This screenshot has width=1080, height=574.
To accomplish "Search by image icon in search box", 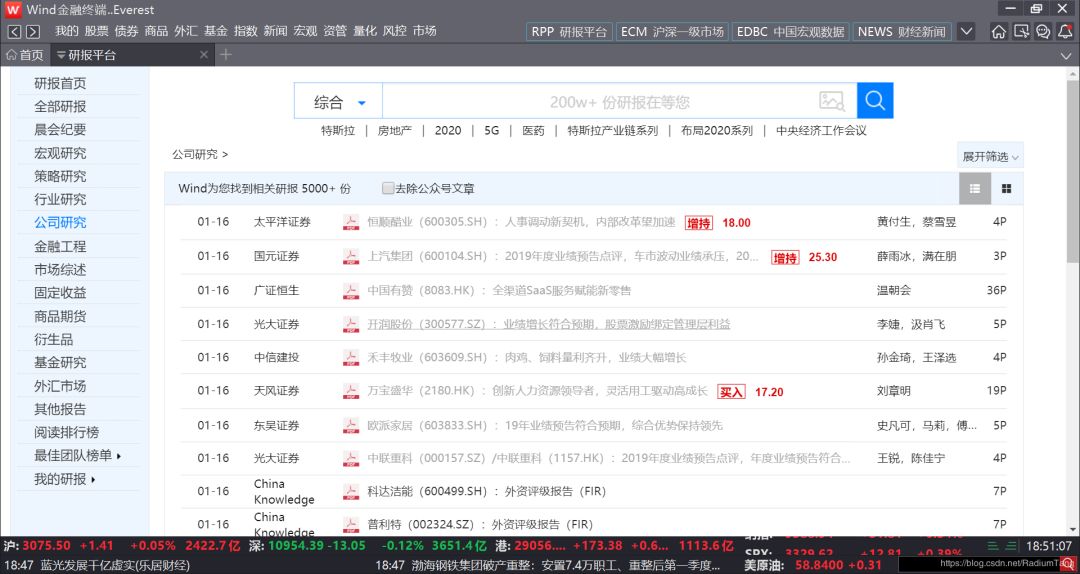I will 832,101.
